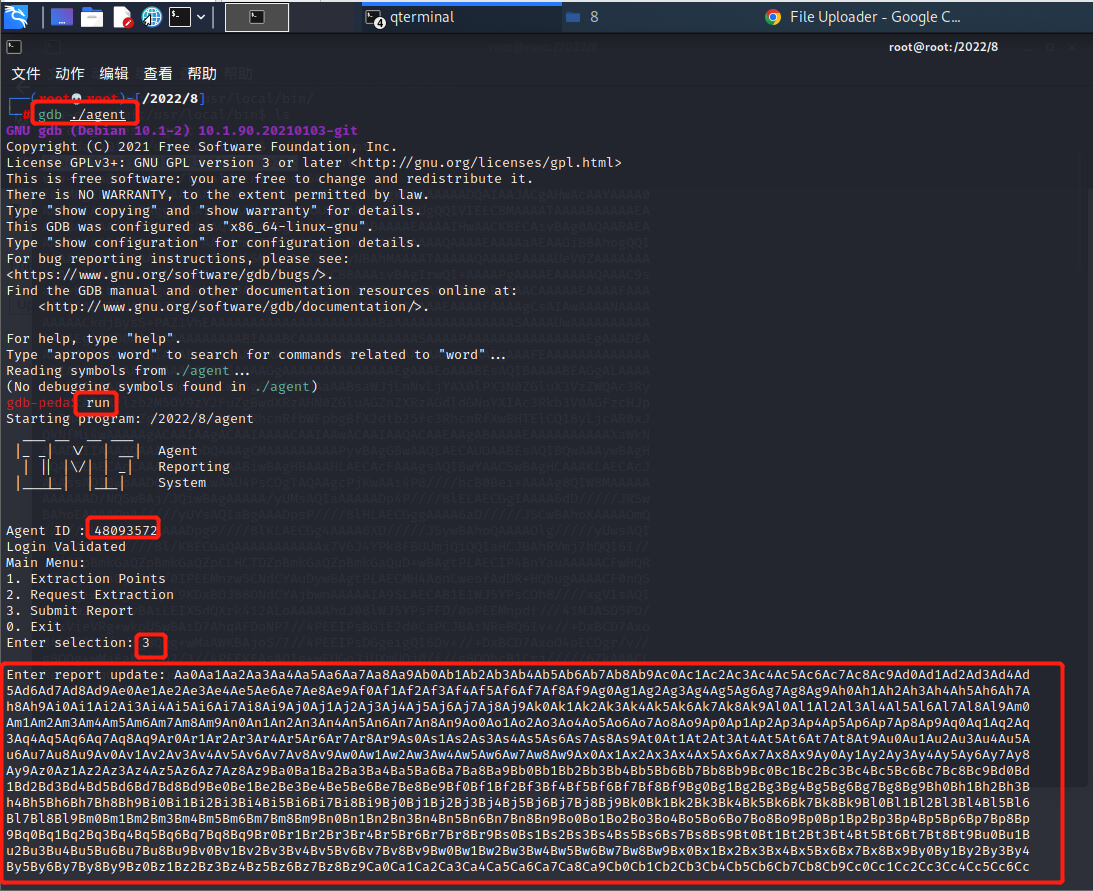
Task: Click 'Agent Reporting System' banner text
Action: pyautogui.click(x=193, y=466)
